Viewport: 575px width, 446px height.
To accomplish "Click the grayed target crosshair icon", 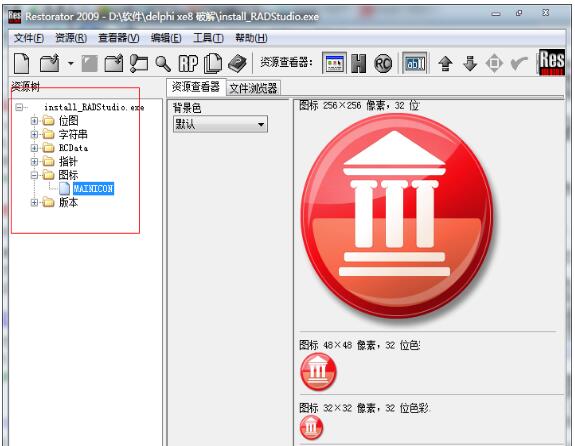I will [x=494, y=64].
